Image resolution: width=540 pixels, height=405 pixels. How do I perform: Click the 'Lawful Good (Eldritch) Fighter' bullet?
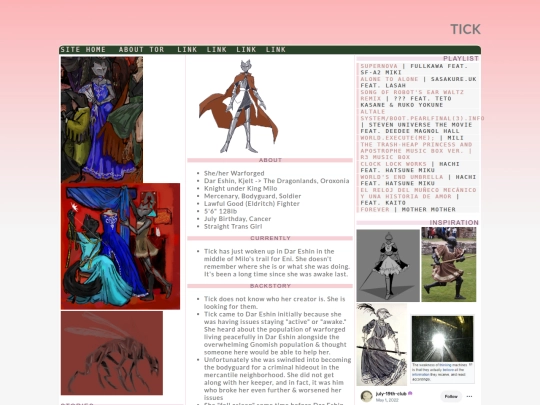[252, 204]
